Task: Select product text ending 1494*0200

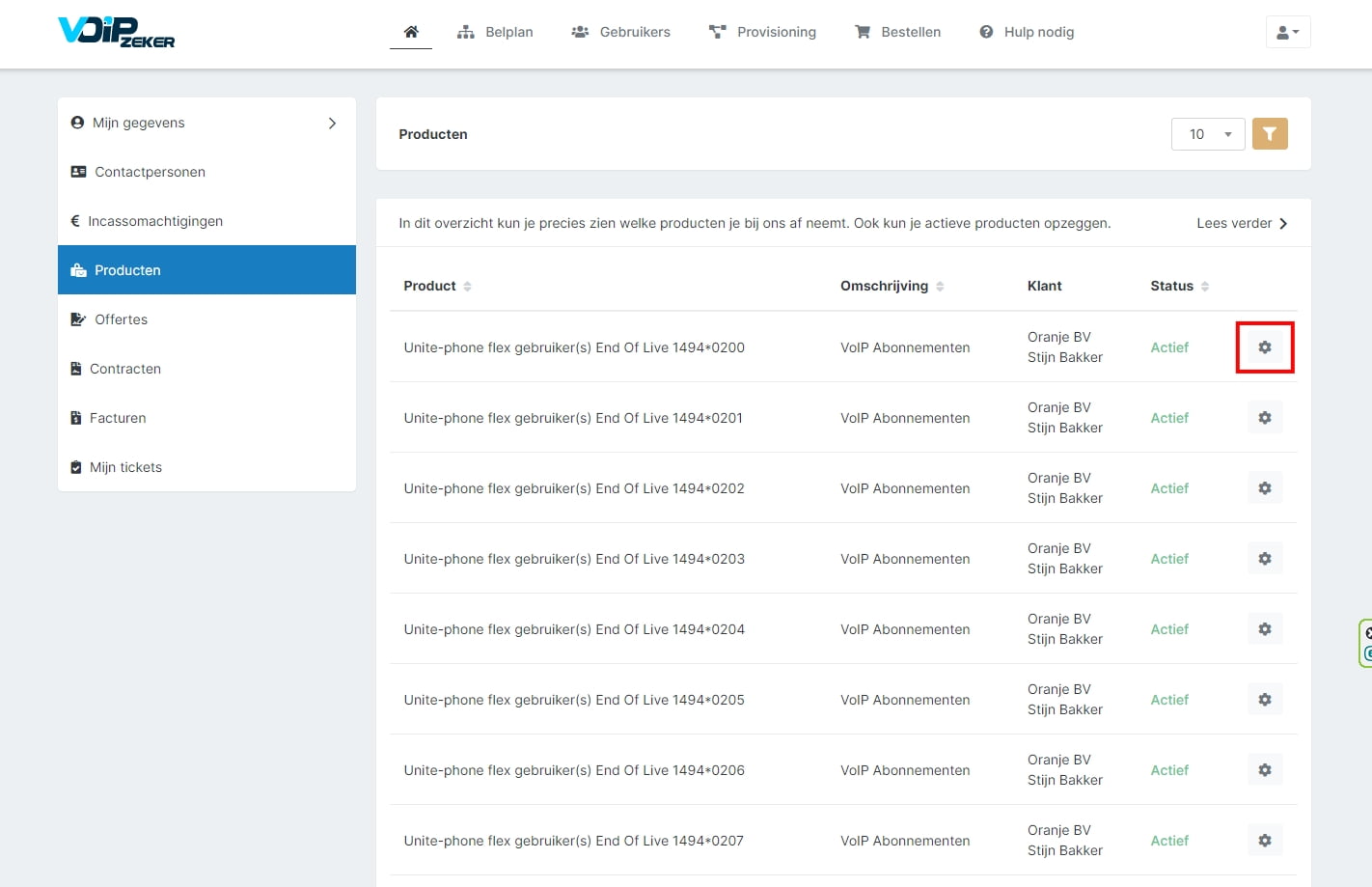Action: (x=574, y=347)
